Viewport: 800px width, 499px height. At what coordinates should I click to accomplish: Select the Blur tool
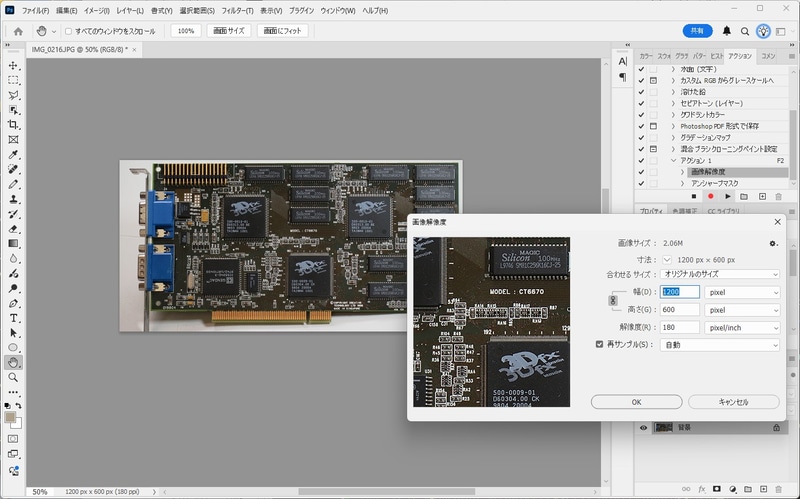coord(13,259)
